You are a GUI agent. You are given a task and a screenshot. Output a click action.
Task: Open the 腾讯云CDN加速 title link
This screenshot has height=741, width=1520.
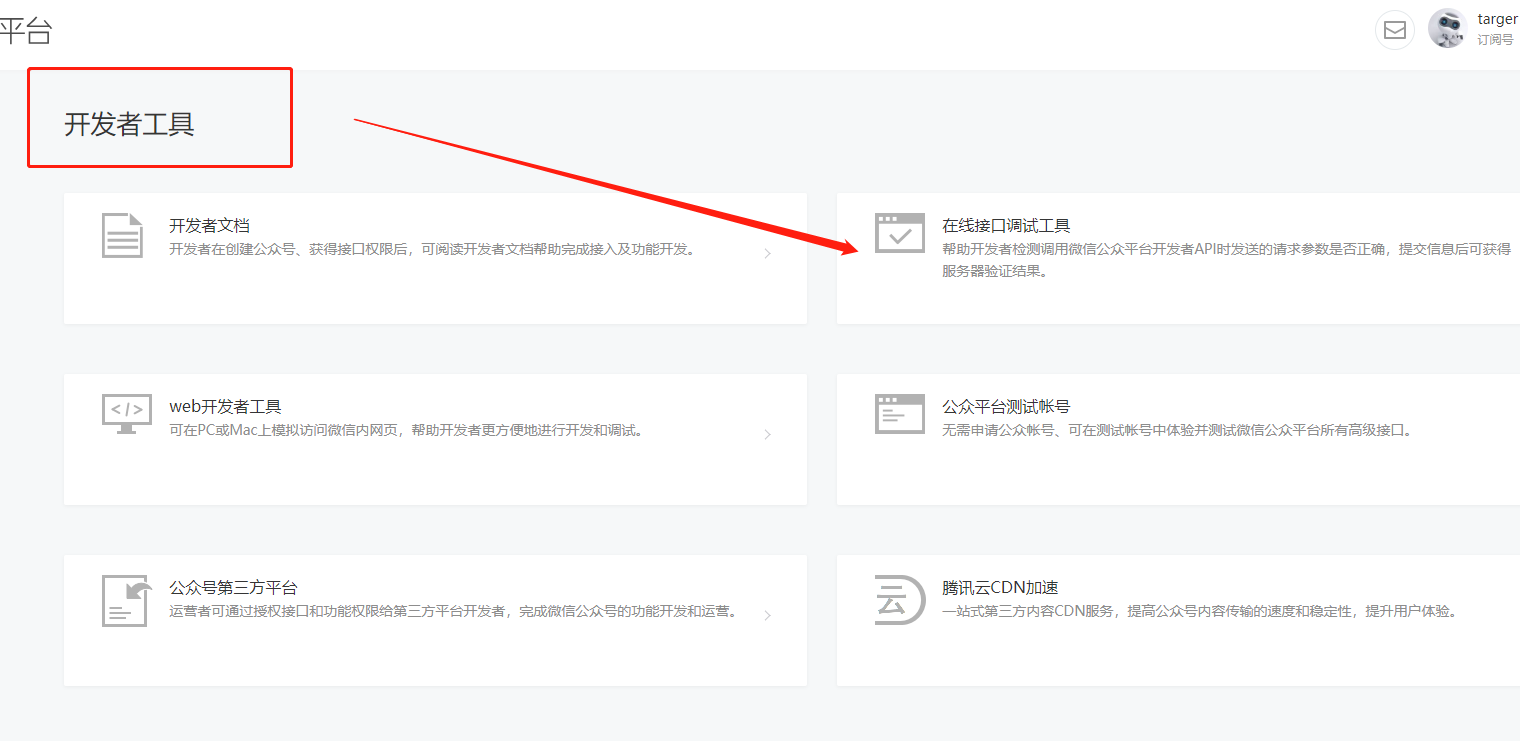pyautogui.click(x=1000, y=588)
